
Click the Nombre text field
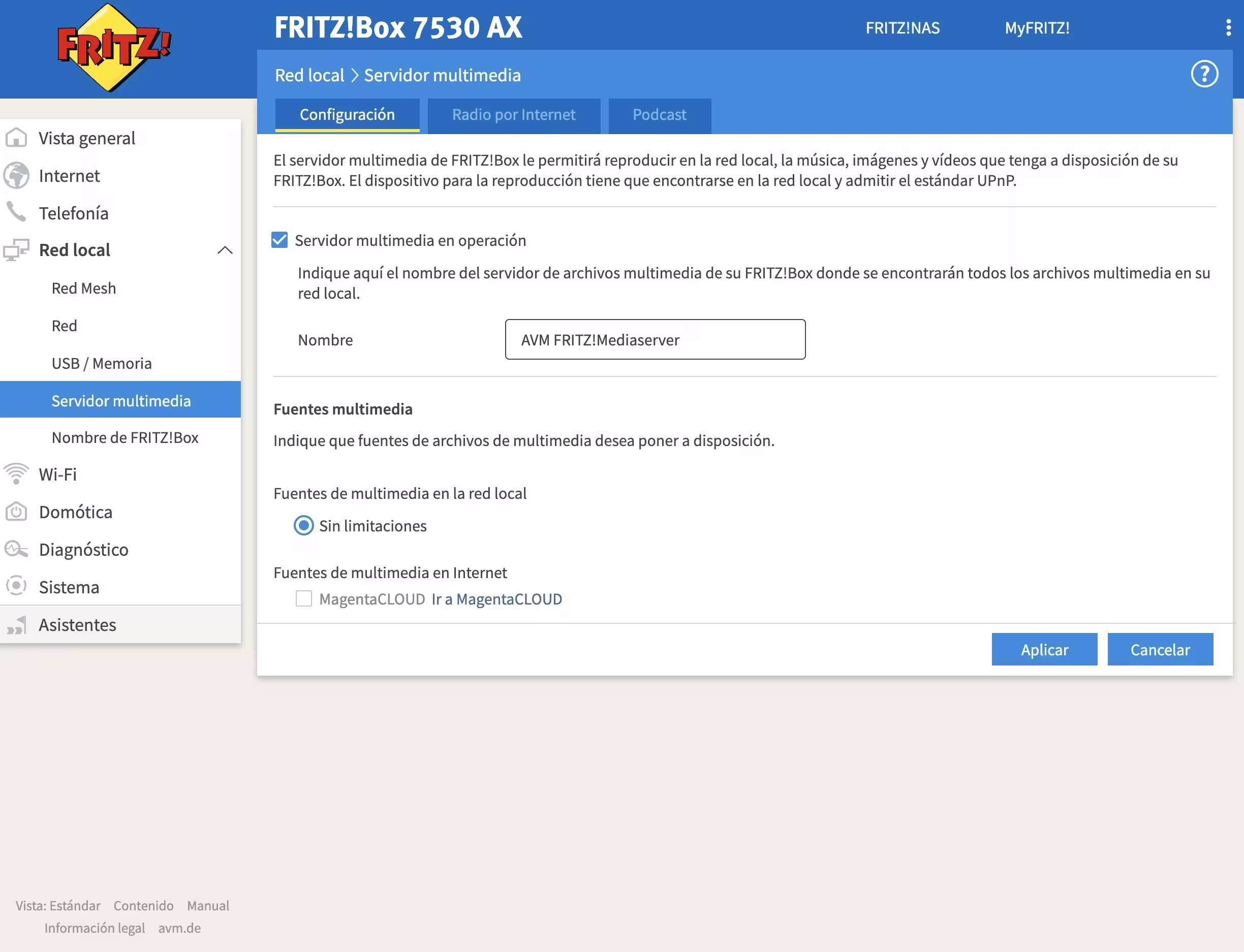655,339
